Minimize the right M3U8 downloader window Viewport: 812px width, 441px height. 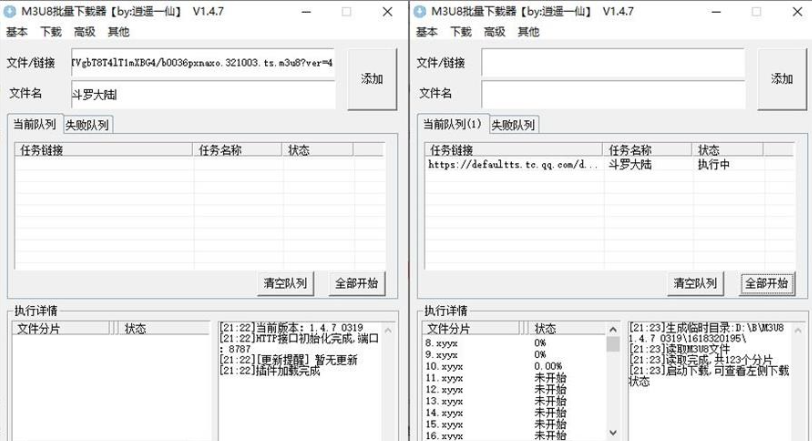(716, 11)
